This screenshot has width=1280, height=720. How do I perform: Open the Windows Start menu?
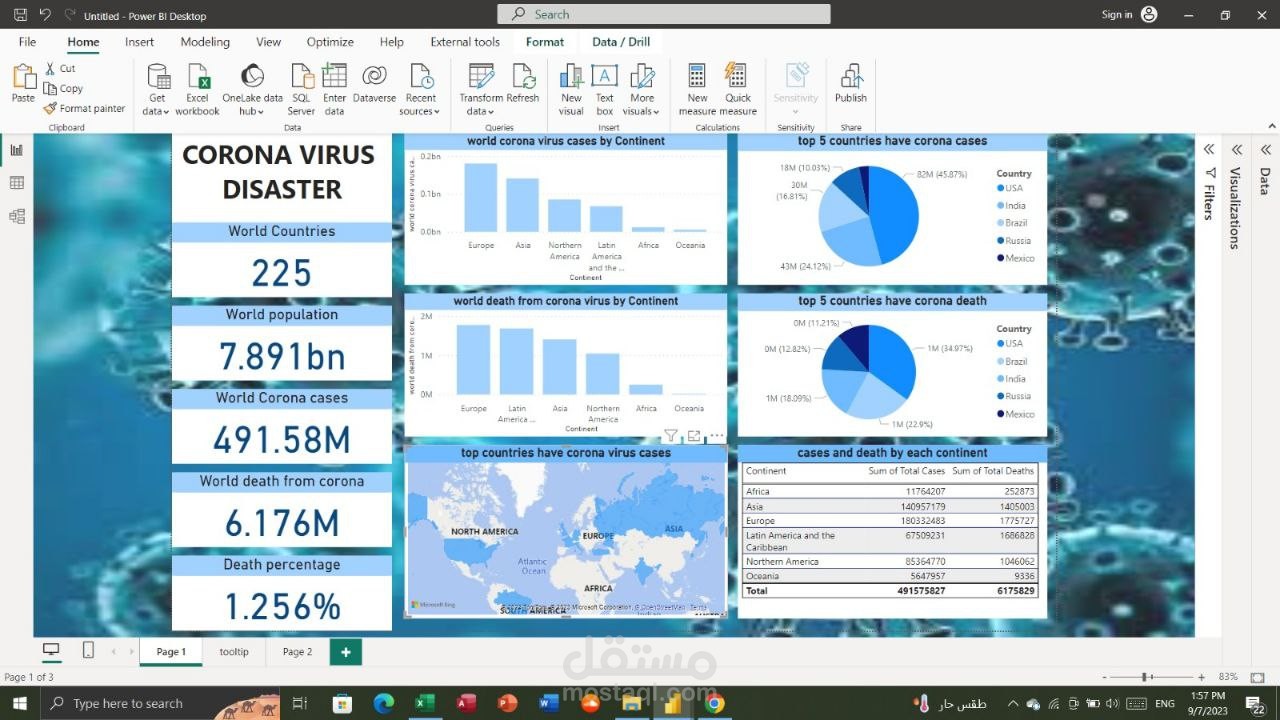point(19,704)
